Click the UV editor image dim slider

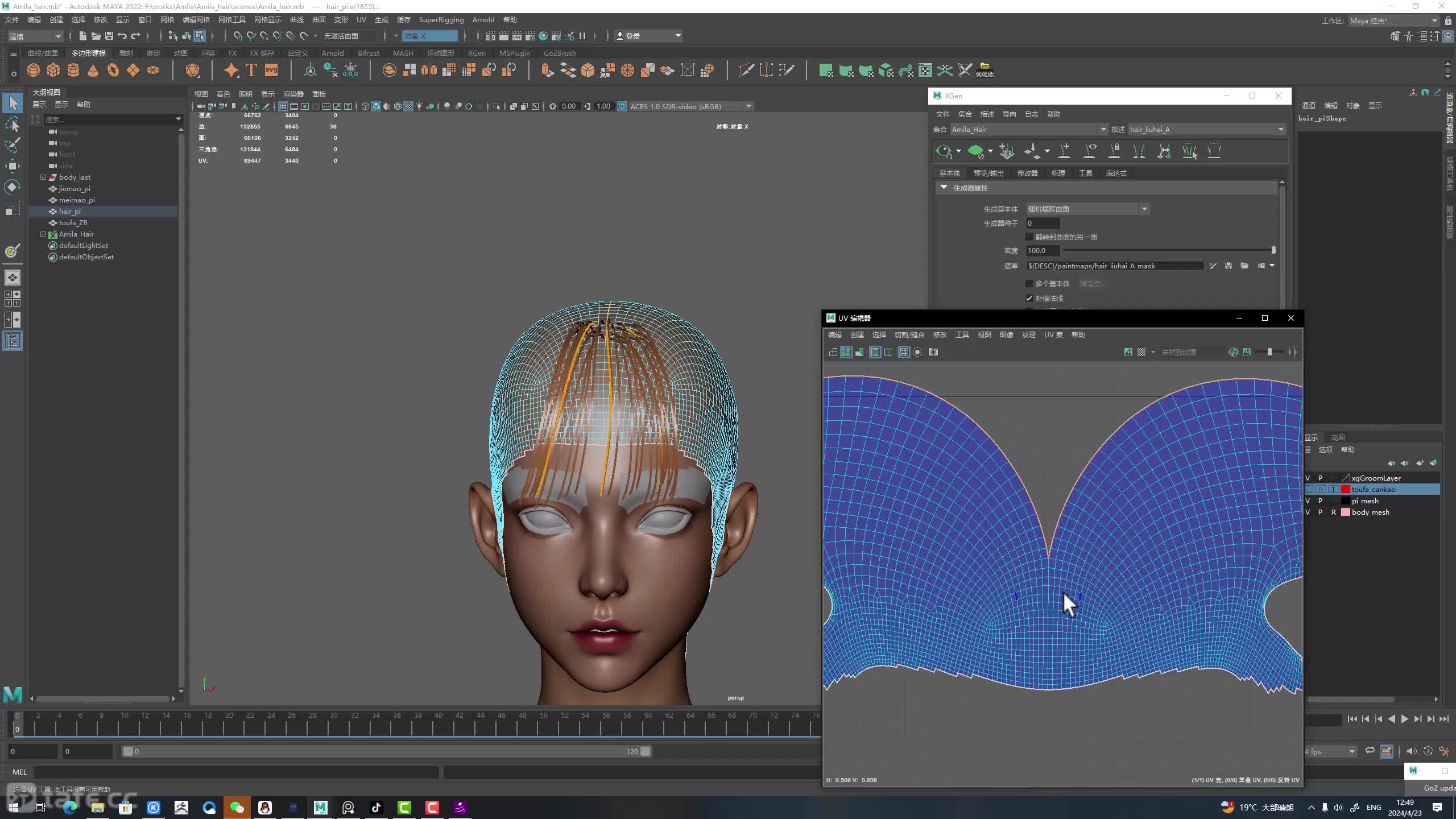coord(1269,353)
